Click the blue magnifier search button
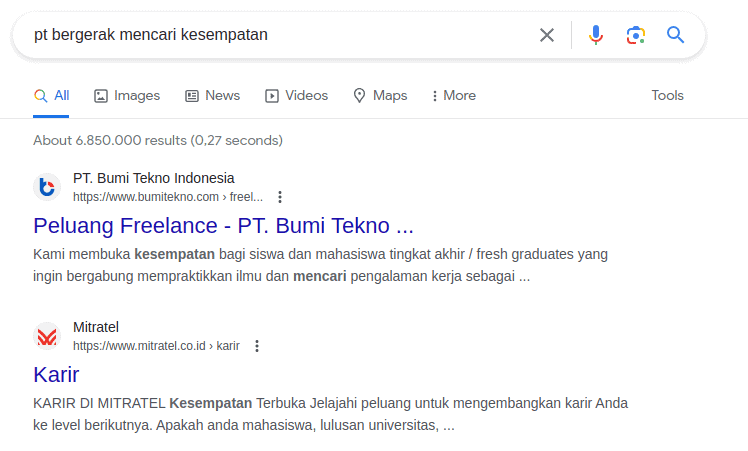Screen dimensions: 748x451 tap(676, 35)
